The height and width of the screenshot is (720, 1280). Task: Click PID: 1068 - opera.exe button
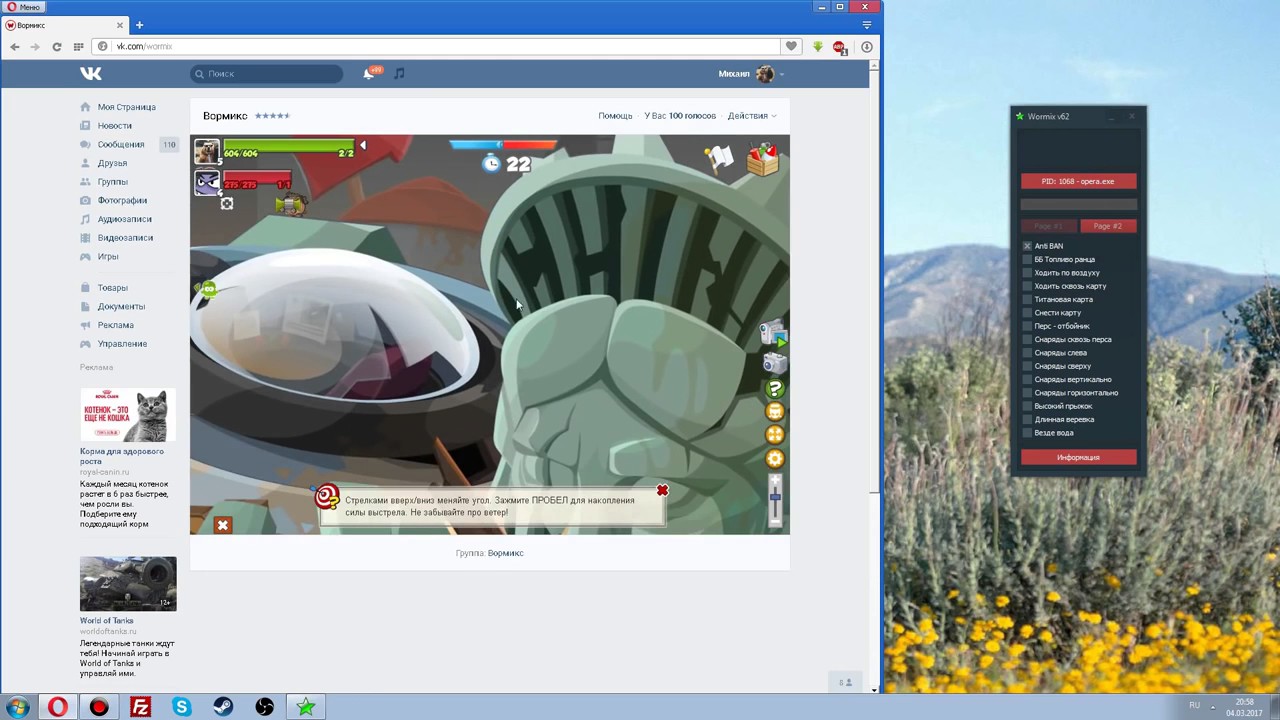click(1078, 181)
